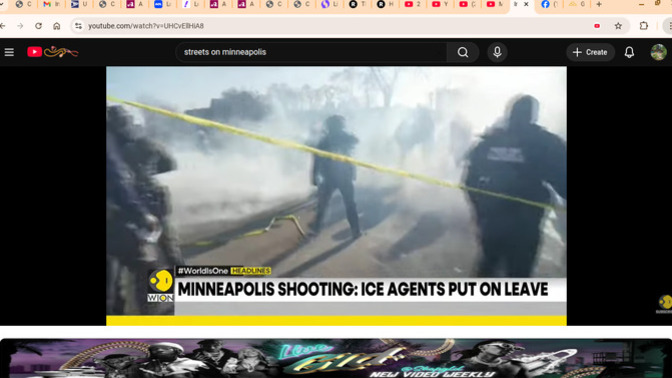Open YouTube notifications bell

629,52
